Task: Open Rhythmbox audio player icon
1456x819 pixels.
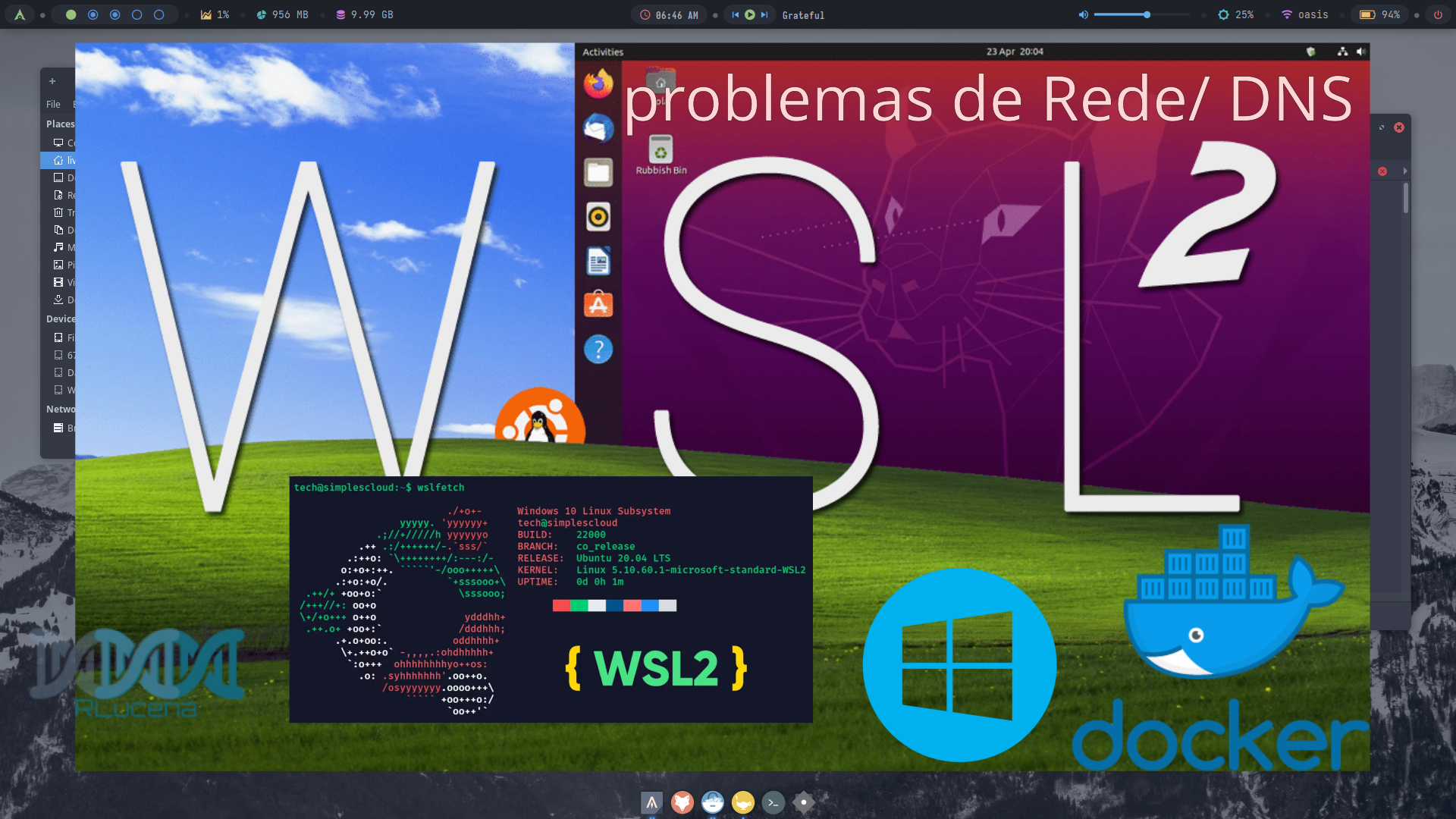Action: click(x=598, y=216)
